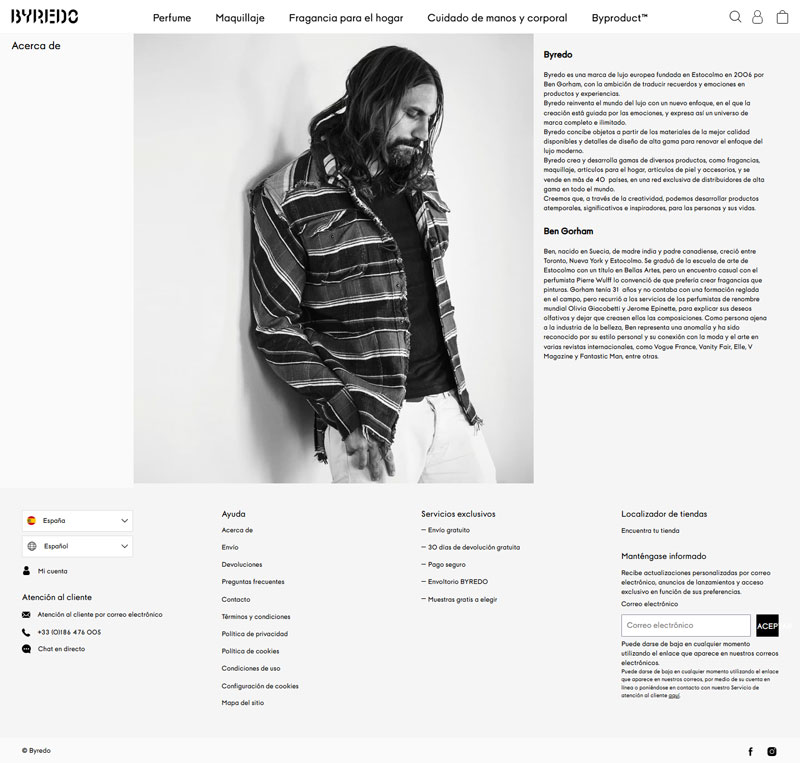800x763 pixels.
Task: Click Manténgase informado heading
Action: click(x=664, y=556)
